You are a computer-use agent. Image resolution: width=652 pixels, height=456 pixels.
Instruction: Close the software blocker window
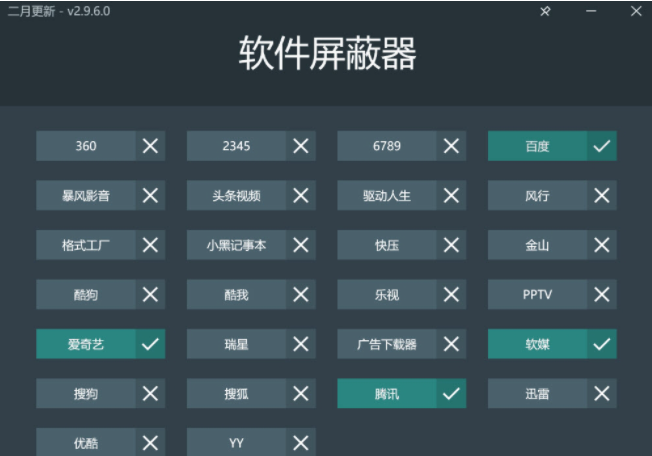click(636, 11)
